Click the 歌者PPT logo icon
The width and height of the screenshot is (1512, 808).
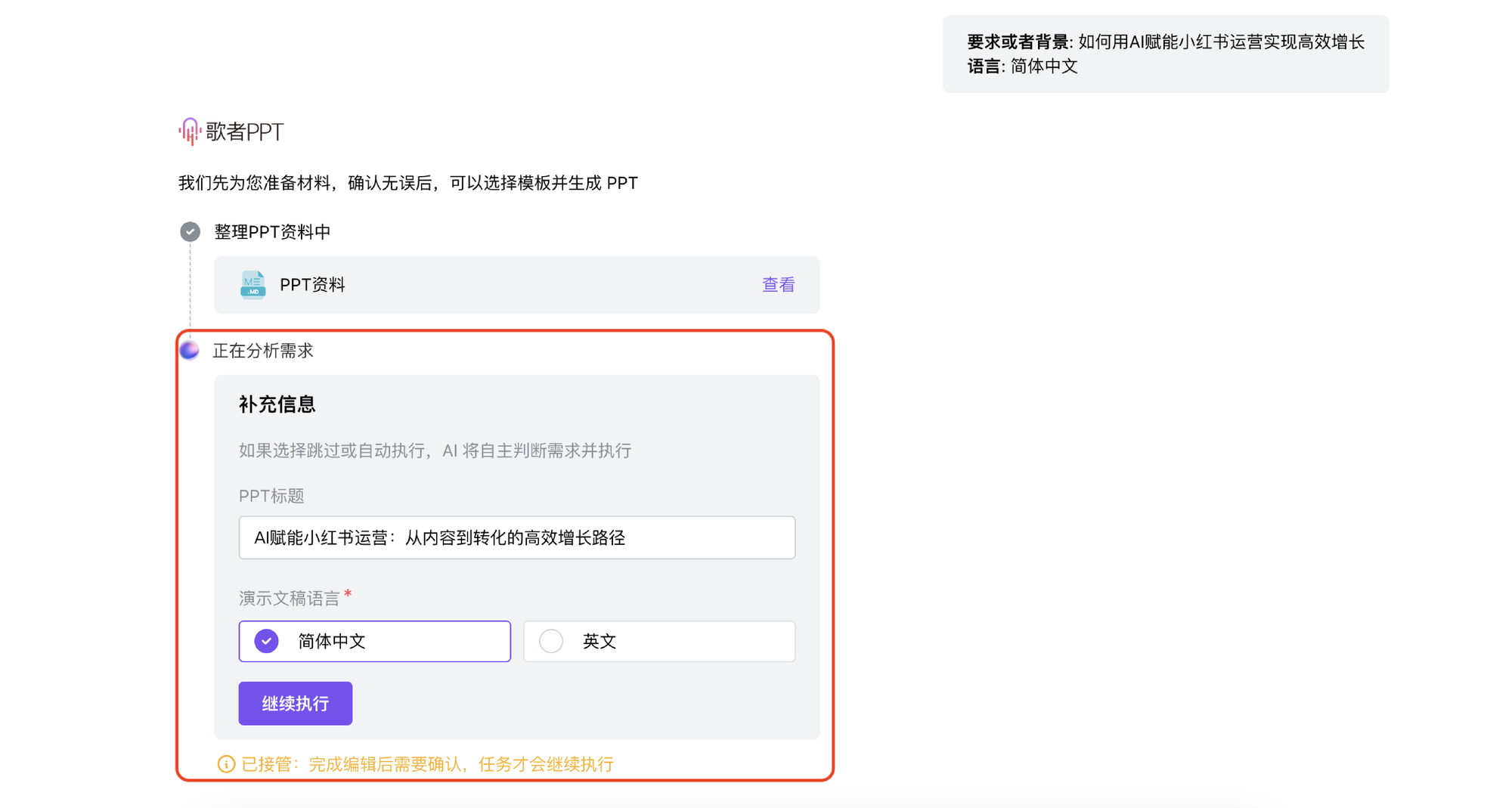point(189,132)
